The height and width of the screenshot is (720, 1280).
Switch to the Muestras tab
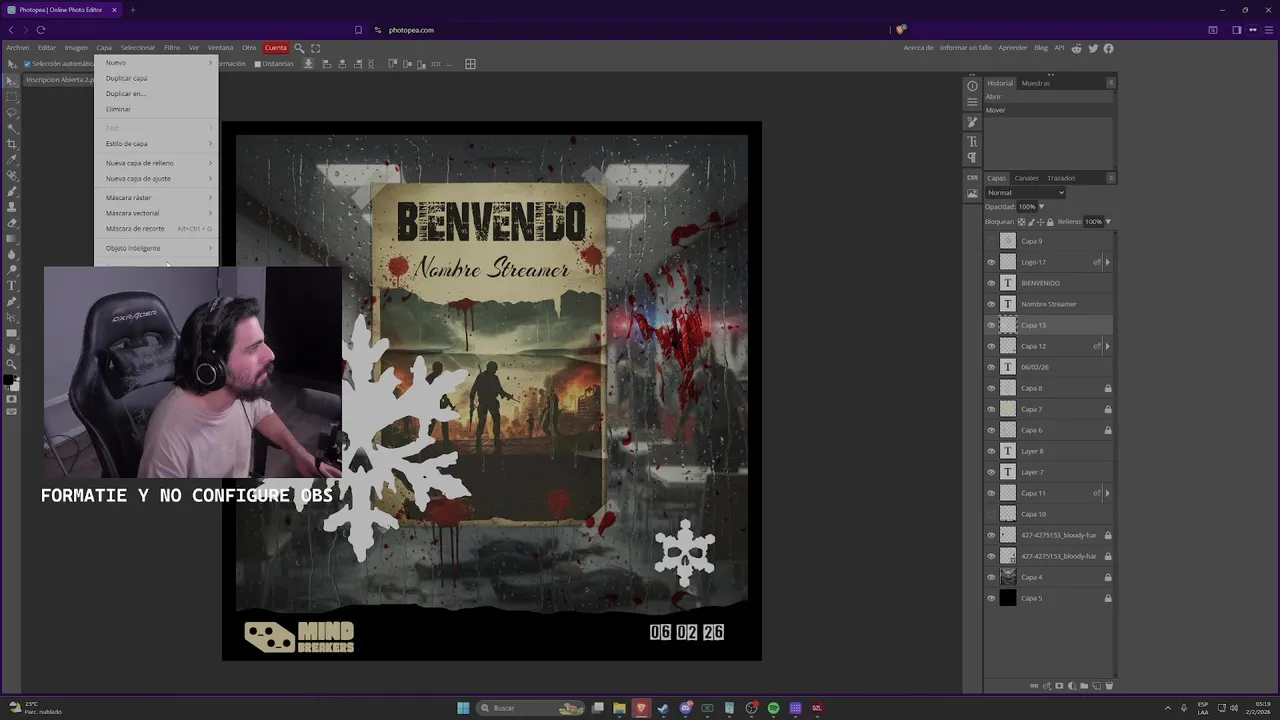(x=1035, y=83)
